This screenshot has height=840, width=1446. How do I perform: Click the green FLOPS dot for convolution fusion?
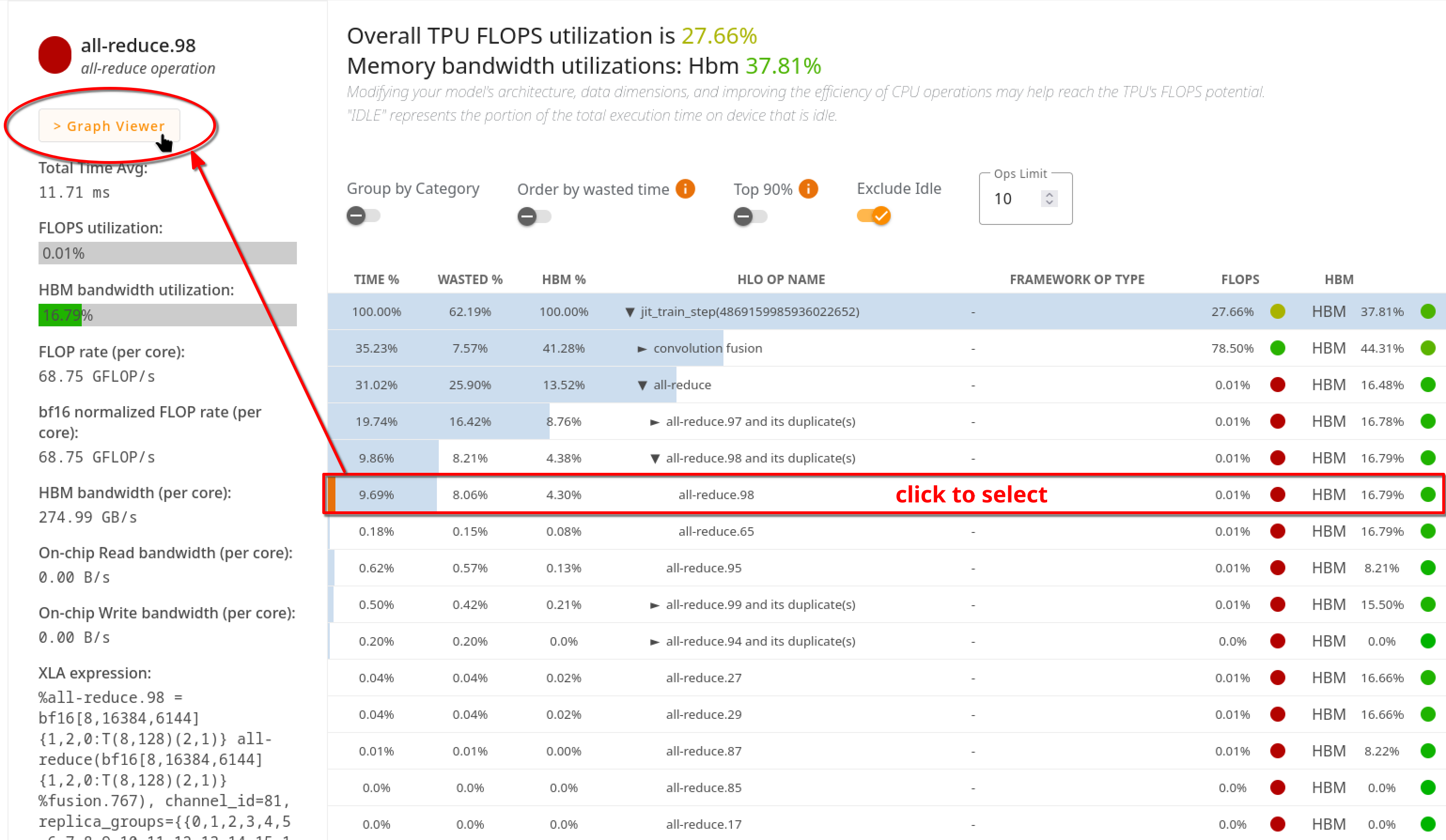1278,348
